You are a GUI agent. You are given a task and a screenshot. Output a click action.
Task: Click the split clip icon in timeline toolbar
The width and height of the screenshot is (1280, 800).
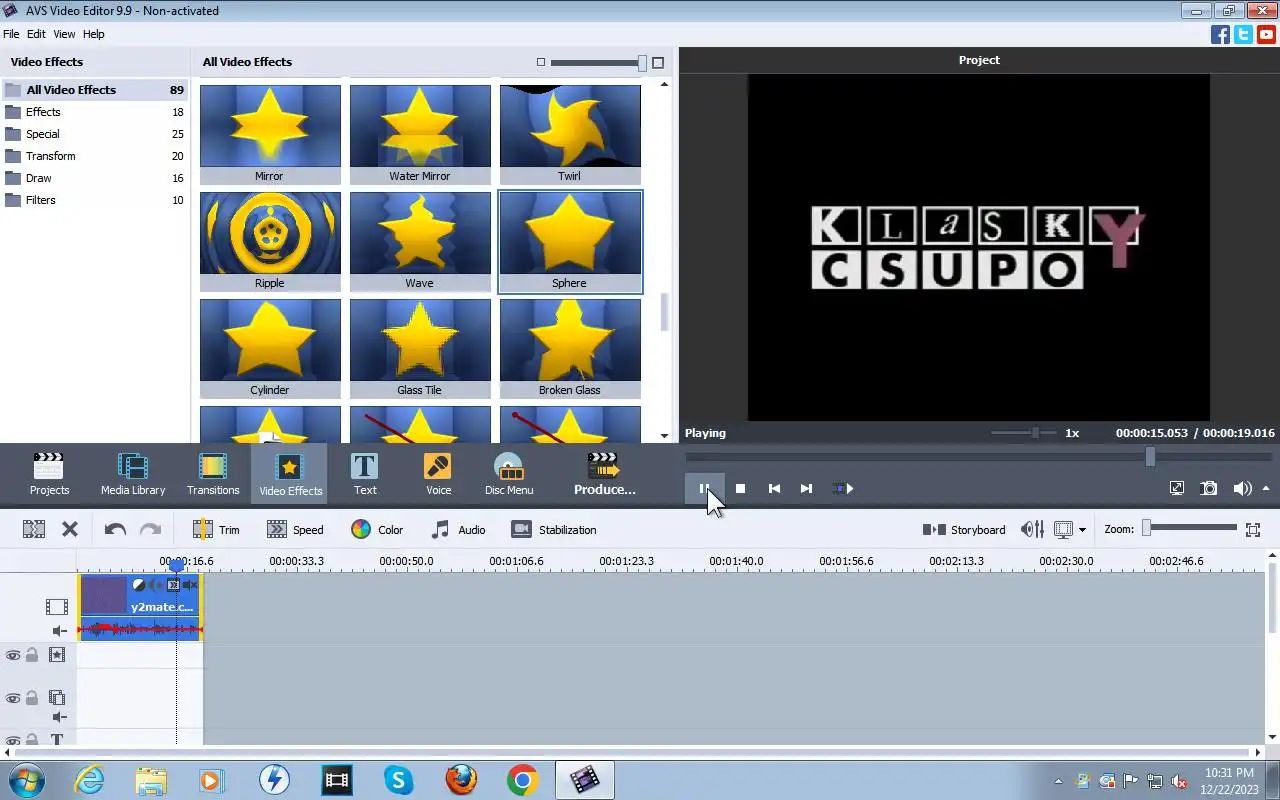coord(34,530)
